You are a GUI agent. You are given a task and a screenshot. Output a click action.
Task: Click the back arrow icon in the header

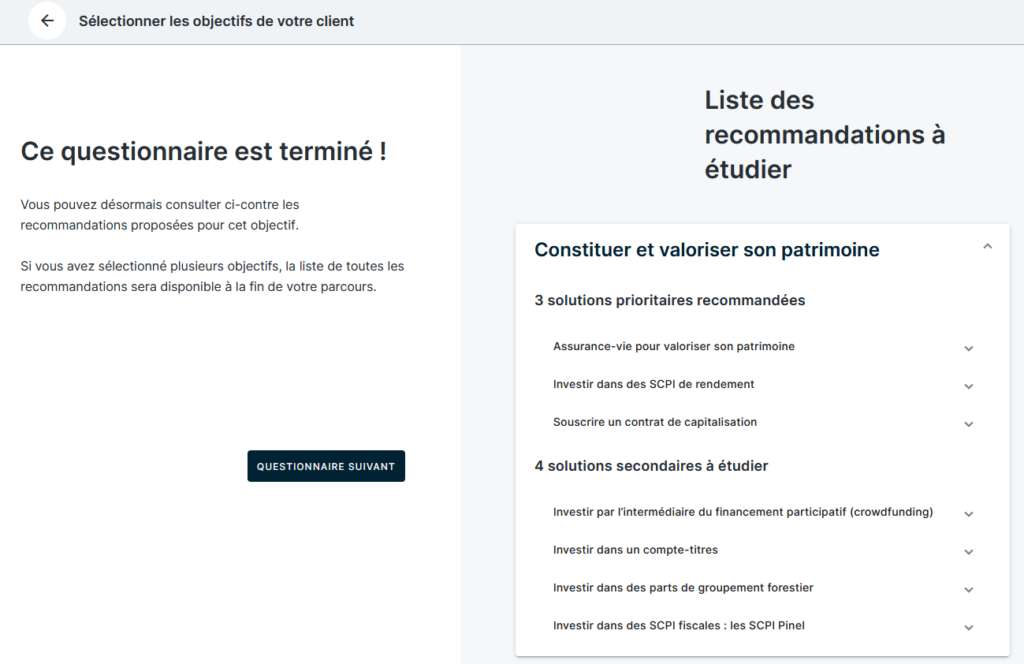47,21
